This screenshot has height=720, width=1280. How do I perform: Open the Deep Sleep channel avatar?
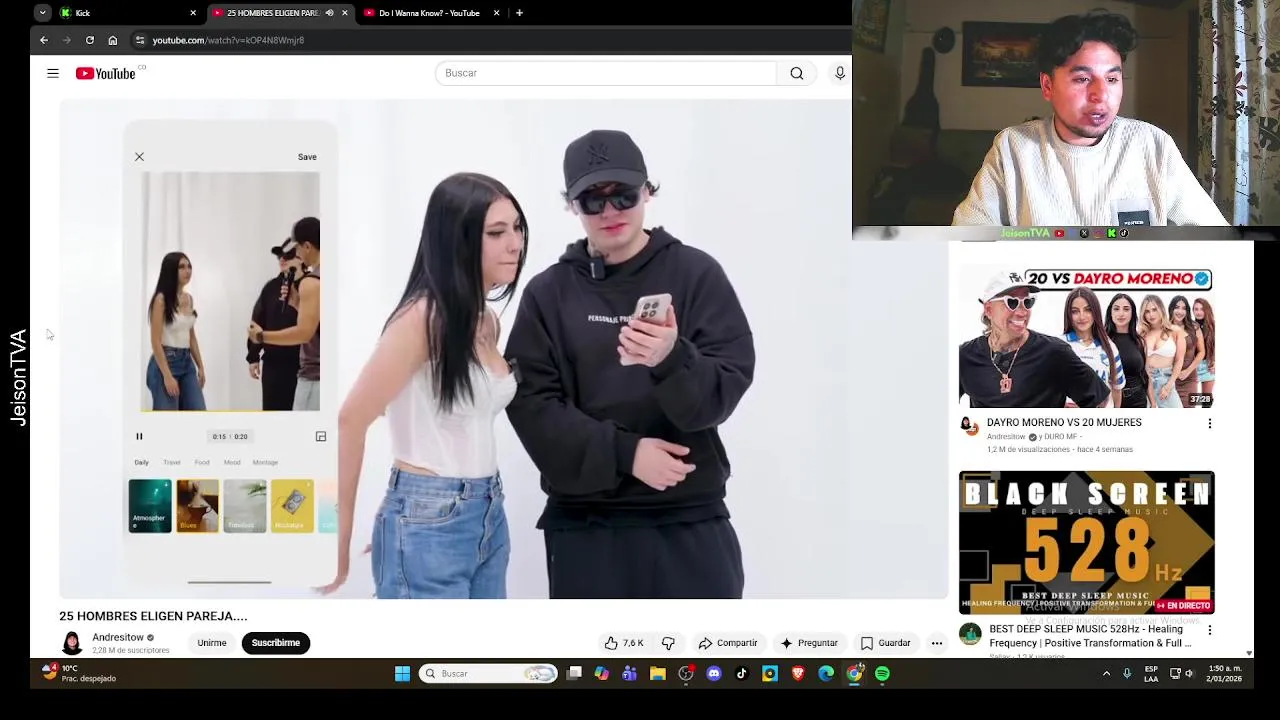tap(970, 633)
